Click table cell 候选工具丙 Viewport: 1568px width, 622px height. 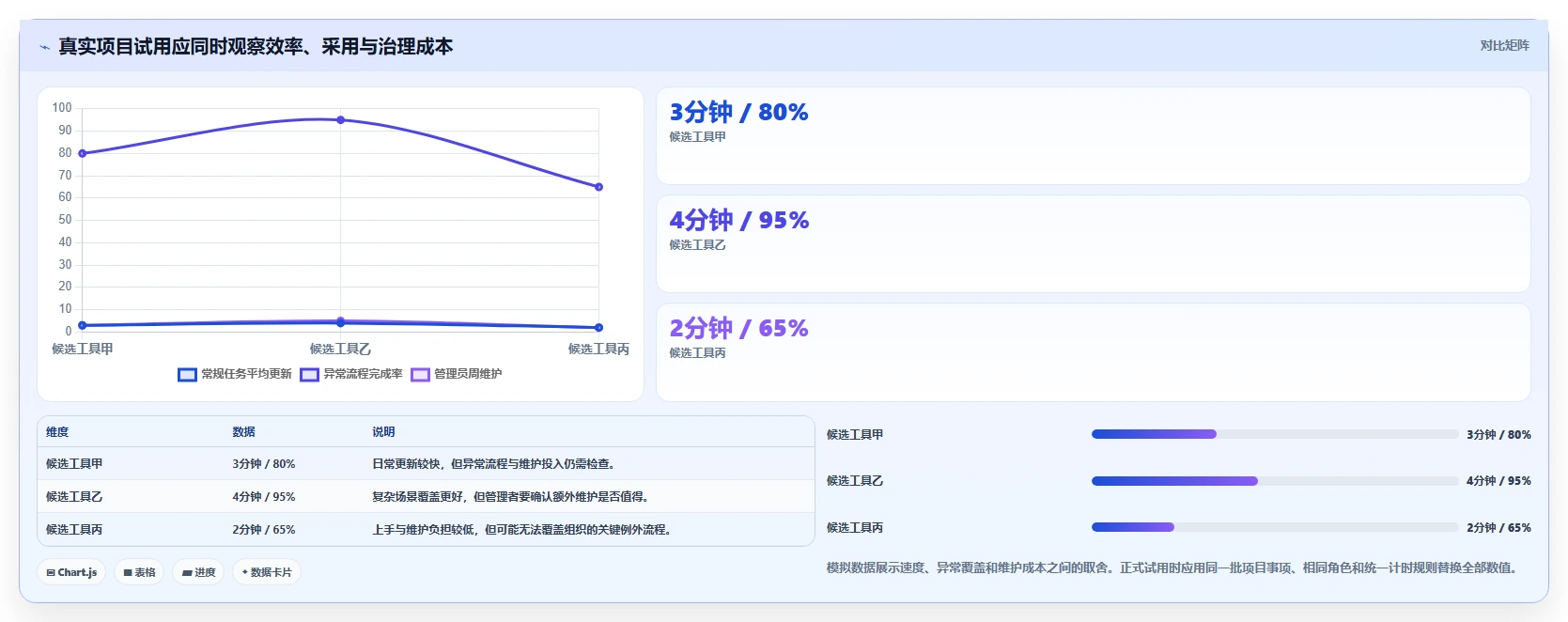(x=74, y=530)
